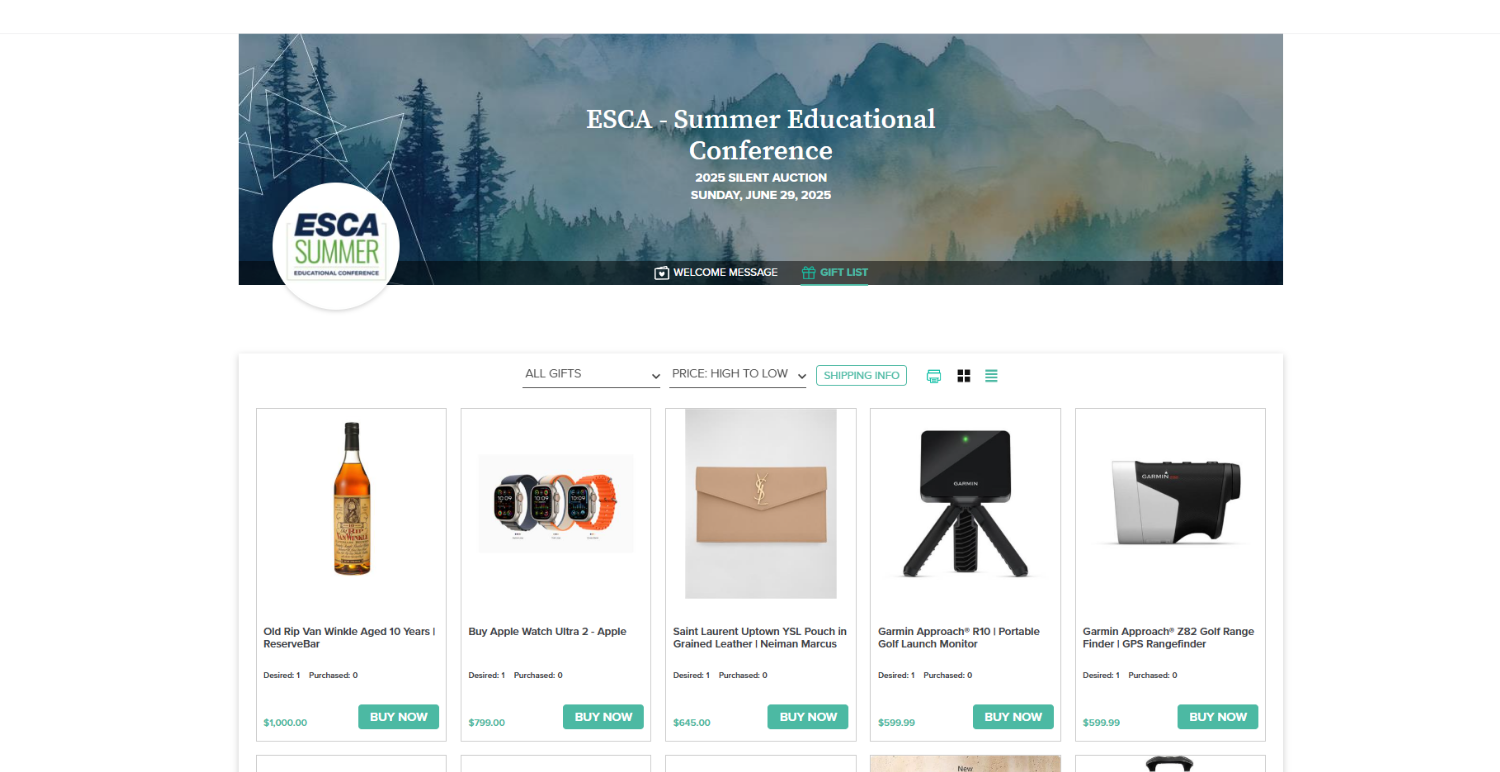Image resolution: width=1500 pixels, height=772 pixels.
Task: Switch to grid view icon
Action: point(964,376)
